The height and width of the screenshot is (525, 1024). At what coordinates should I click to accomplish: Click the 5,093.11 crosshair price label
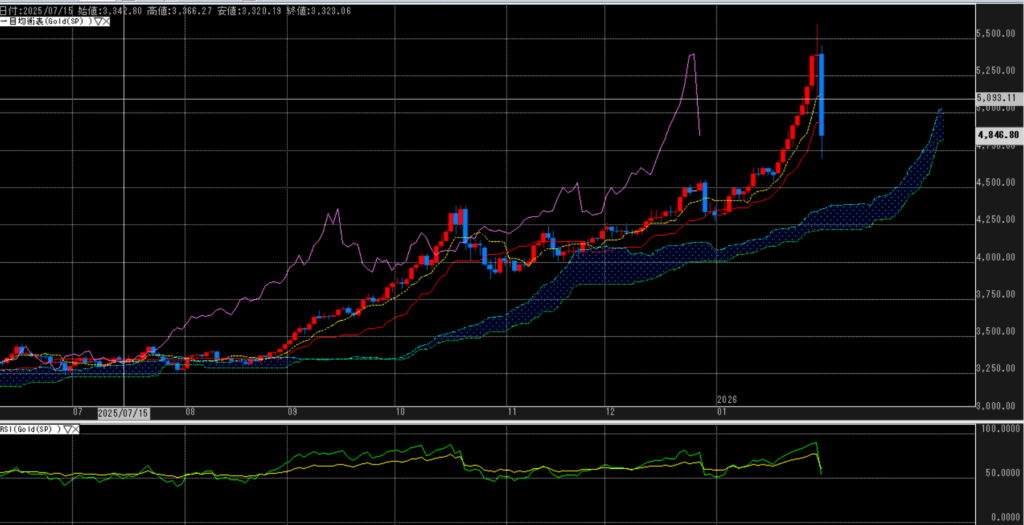click(x=997, y=98)
